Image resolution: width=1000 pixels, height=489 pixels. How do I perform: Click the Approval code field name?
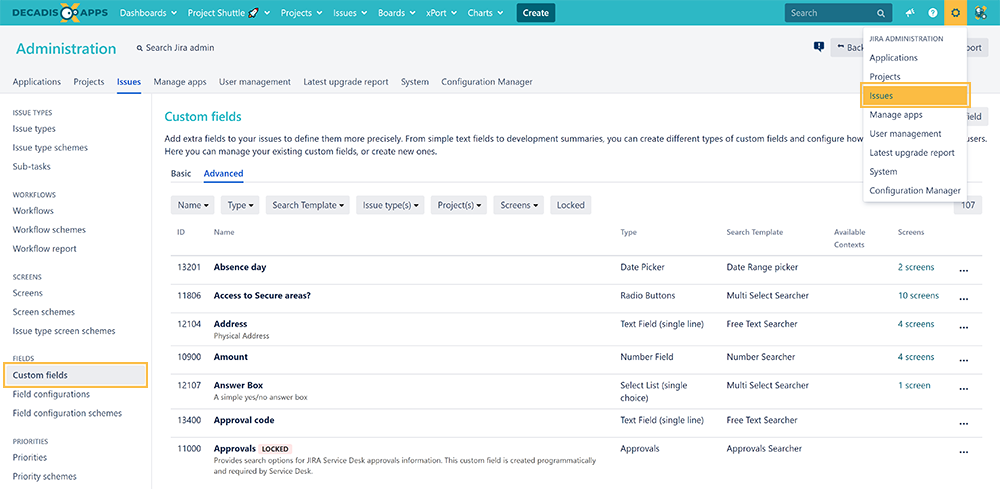coord(244,420)
